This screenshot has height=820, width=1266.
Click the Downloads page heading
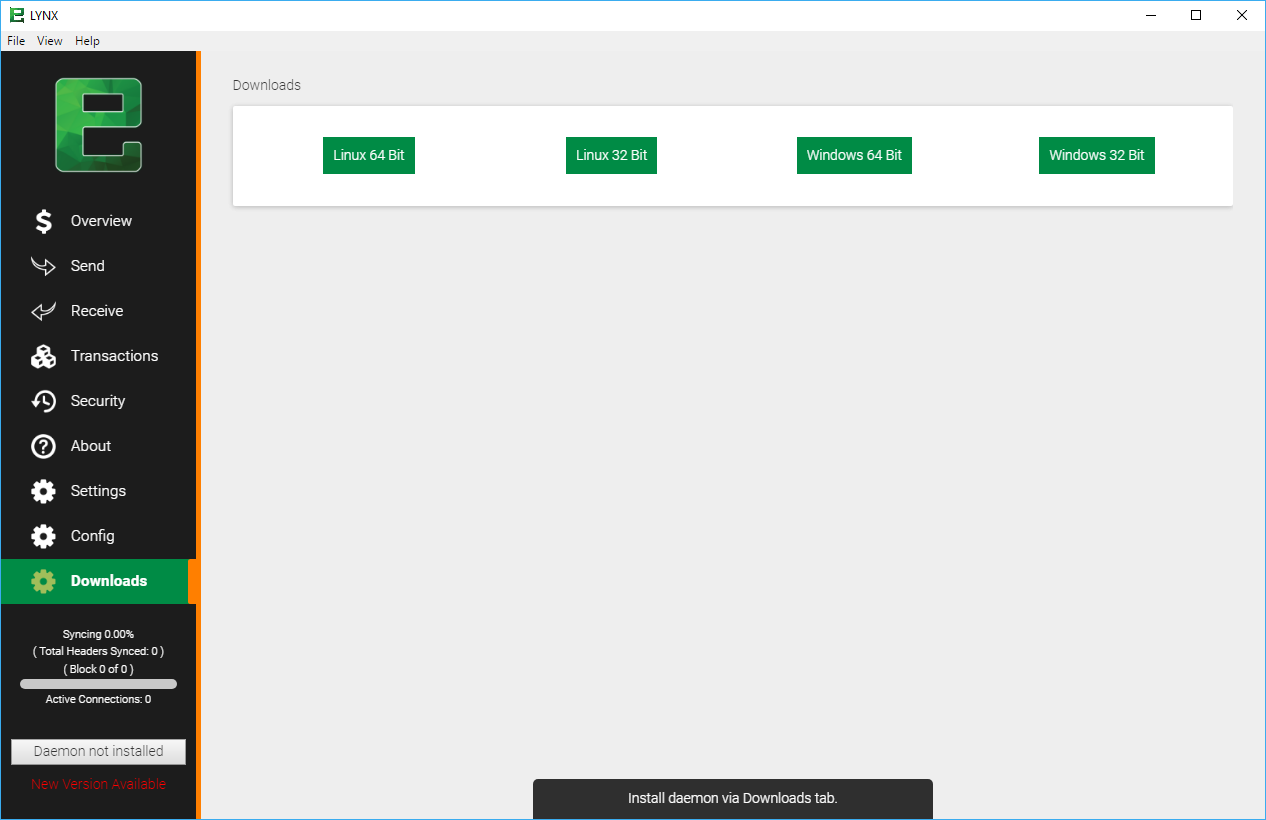(267, 85)
